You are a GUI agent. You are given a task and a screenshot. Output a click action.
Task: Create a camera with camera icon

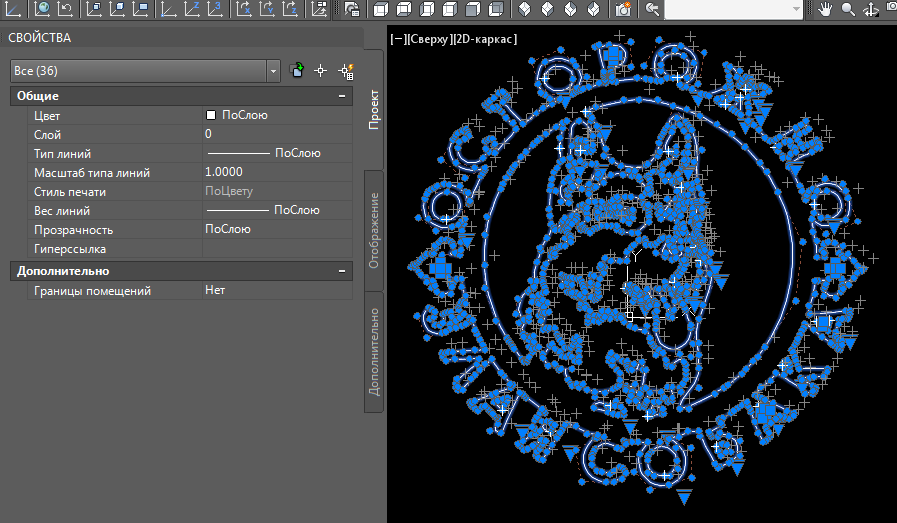(623, 9)
